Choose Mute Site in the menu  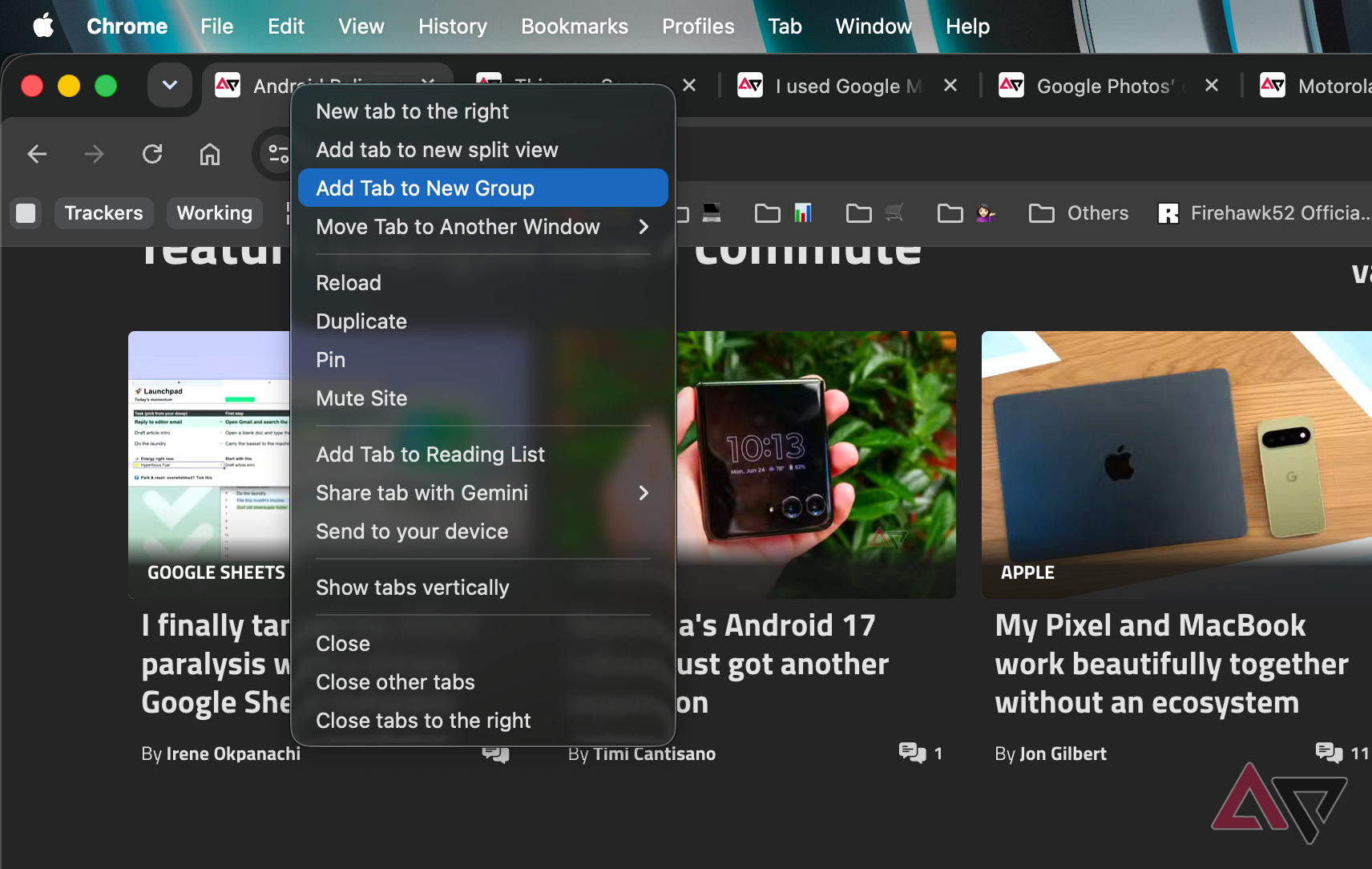[482, 398]
